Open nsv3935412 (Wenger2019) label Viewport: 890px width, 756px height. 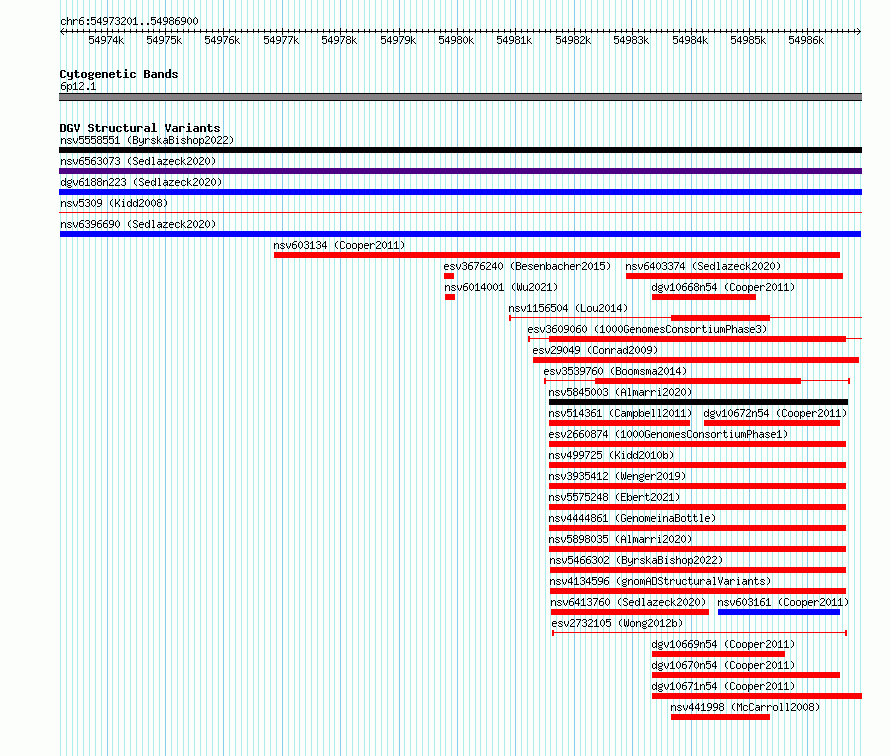click(617, 476)
